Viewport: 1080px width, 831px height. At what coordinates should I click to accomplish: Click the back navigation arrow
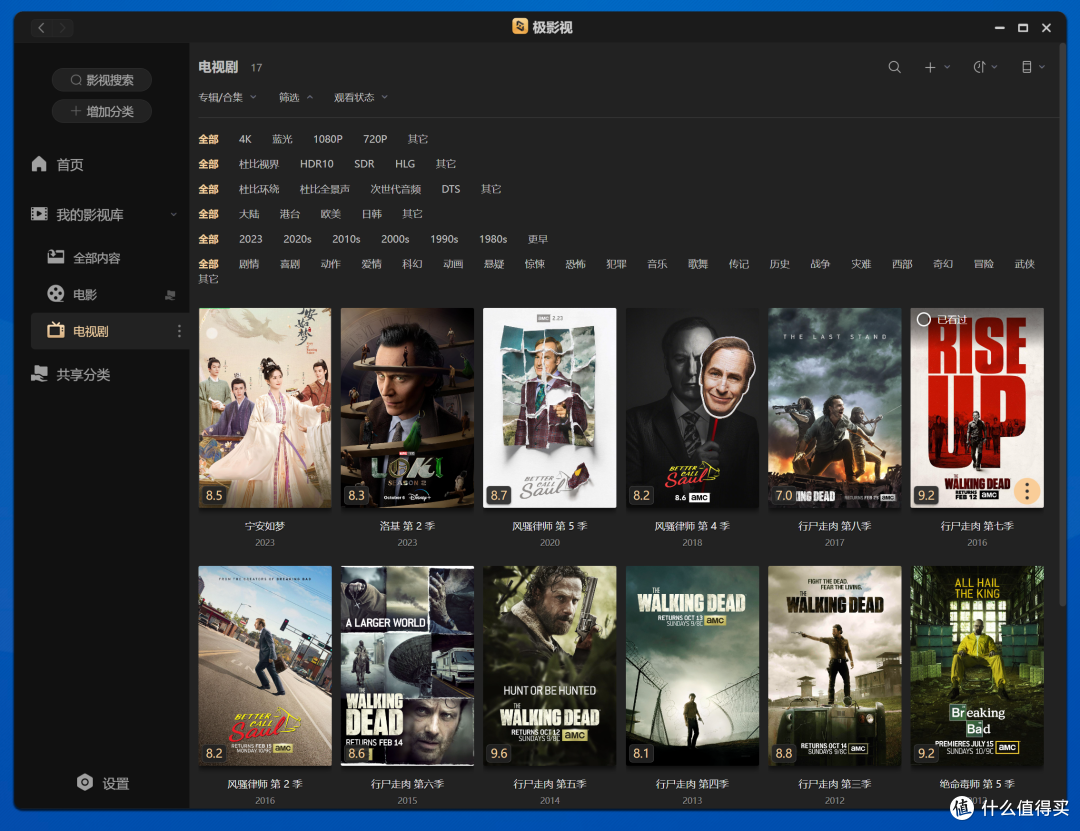pyautogui.click(x=41, y=28)
